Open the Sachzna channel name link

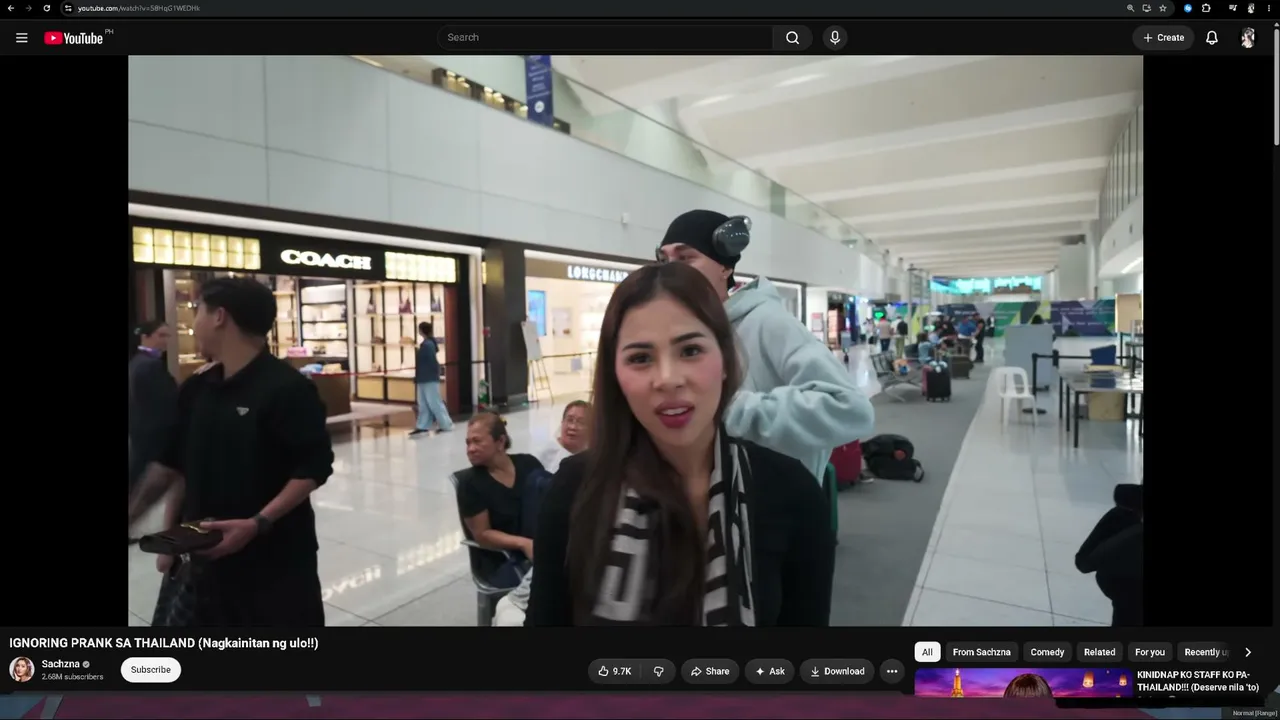click(x=60, y=664)
